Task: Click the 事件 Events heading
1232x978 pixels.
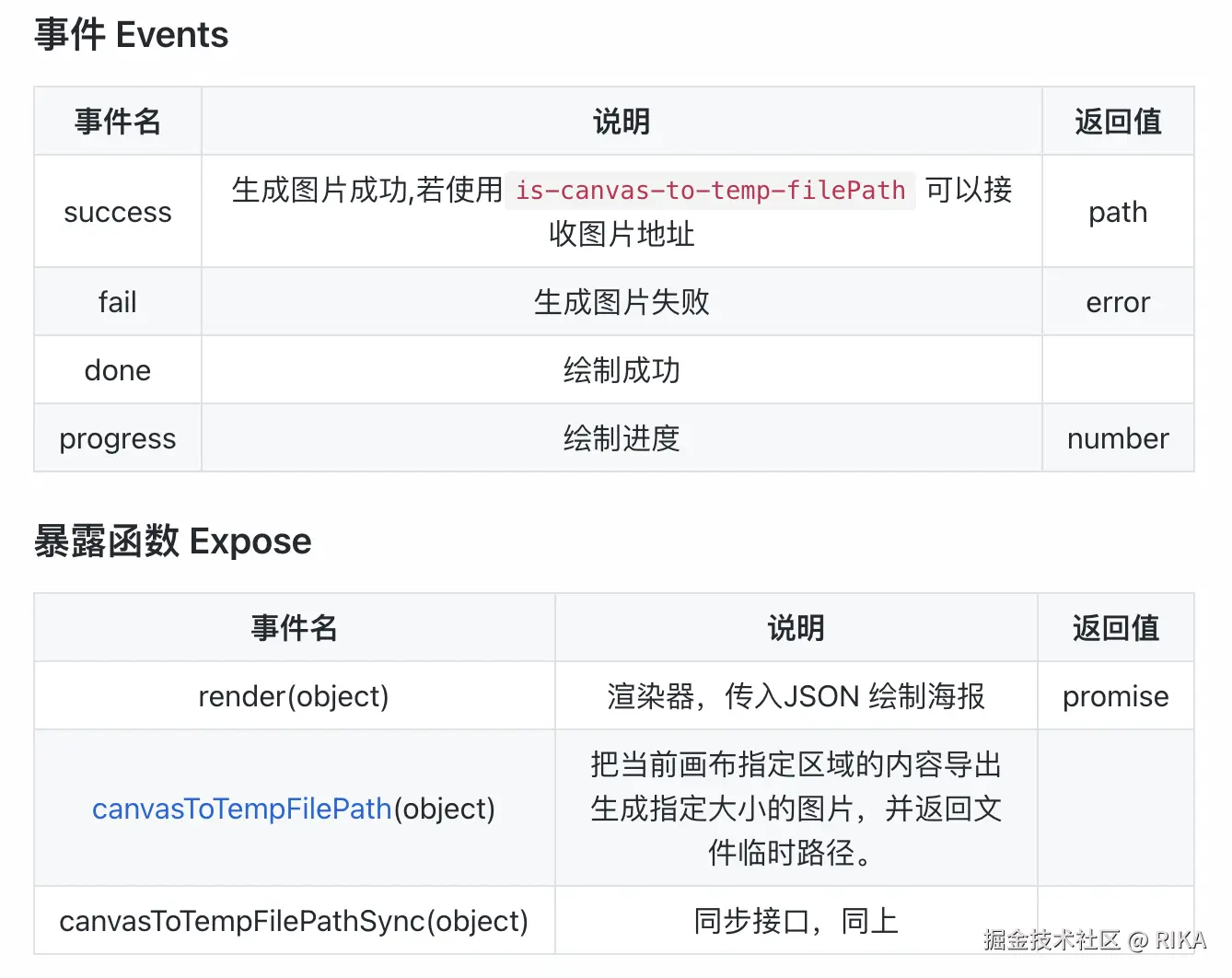Action: (131, 35)
